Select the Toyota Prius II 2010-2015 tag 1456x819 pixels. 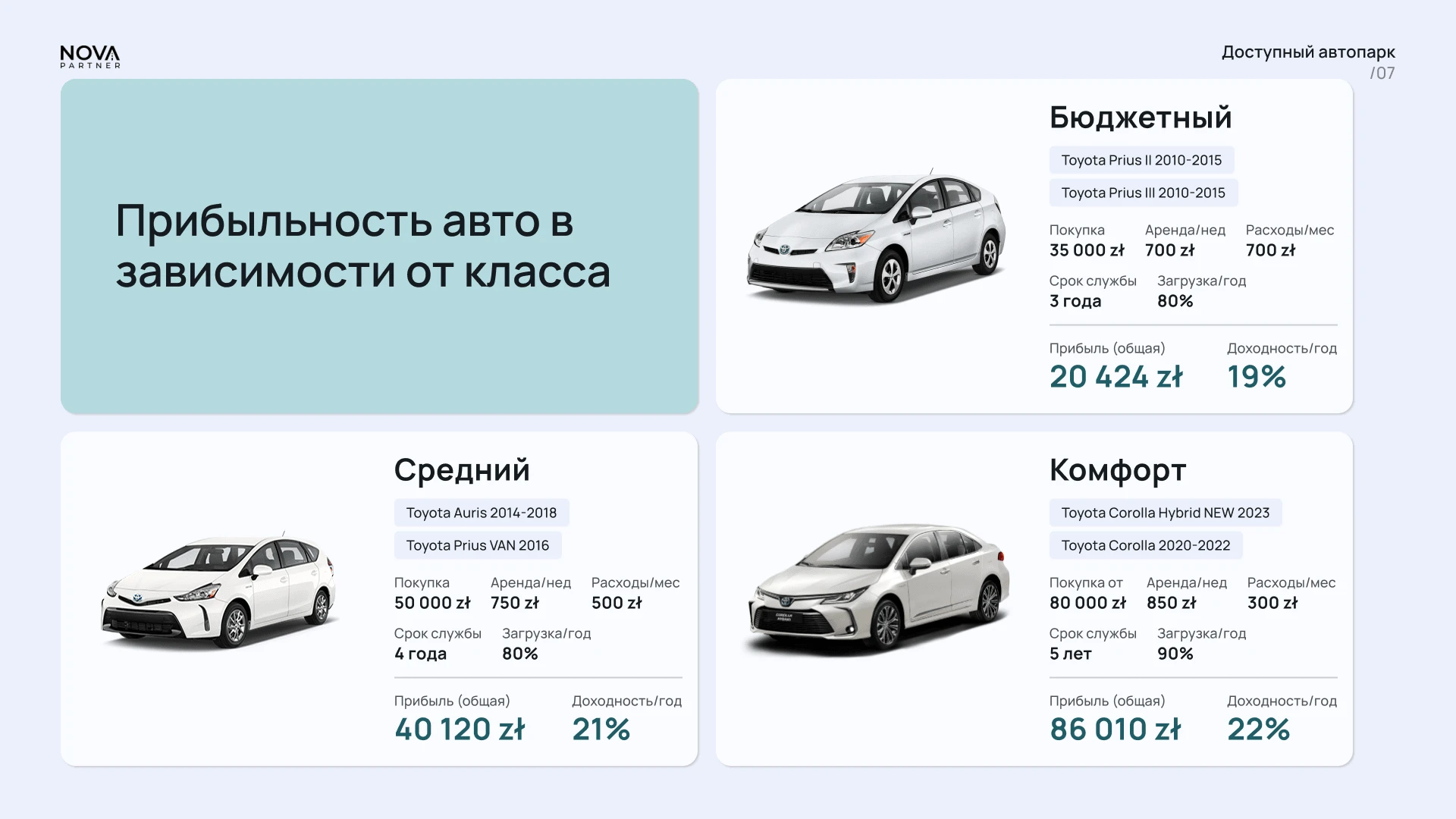(x=1141, y=160)
